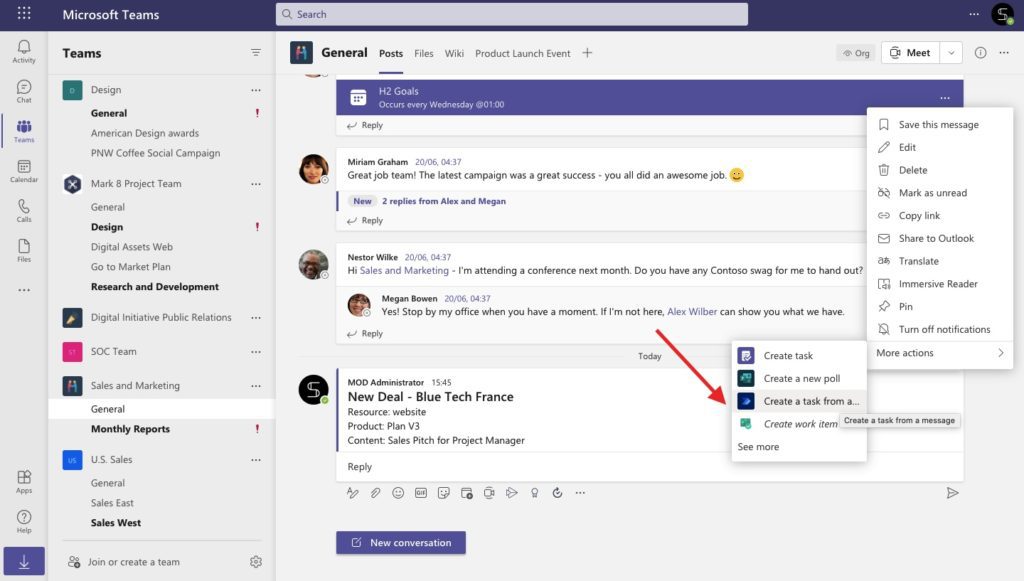The height and width of the screenshot is (581, 1024).
Task: Open the Help icon in sidebar
Action: pos(24,522)
